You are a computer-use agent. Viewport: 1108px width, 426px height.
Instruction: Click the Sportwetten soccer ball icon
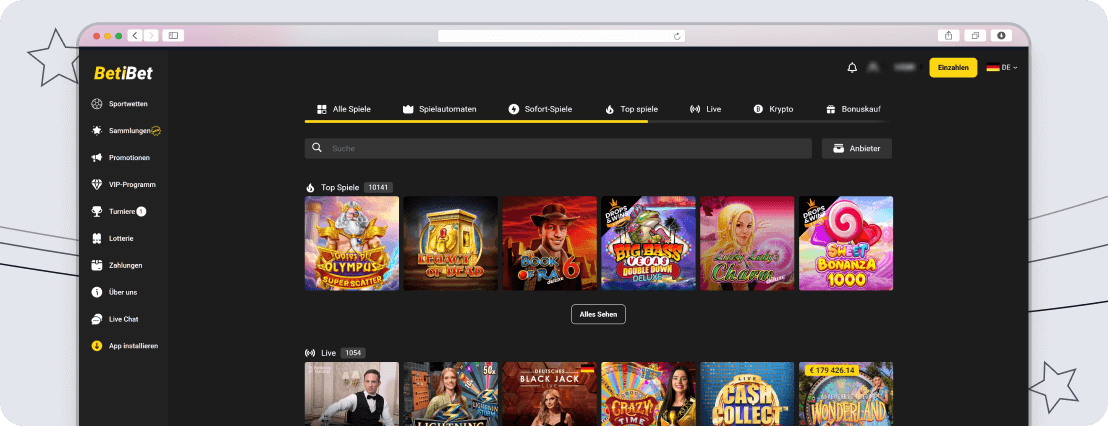coord(97,104)
